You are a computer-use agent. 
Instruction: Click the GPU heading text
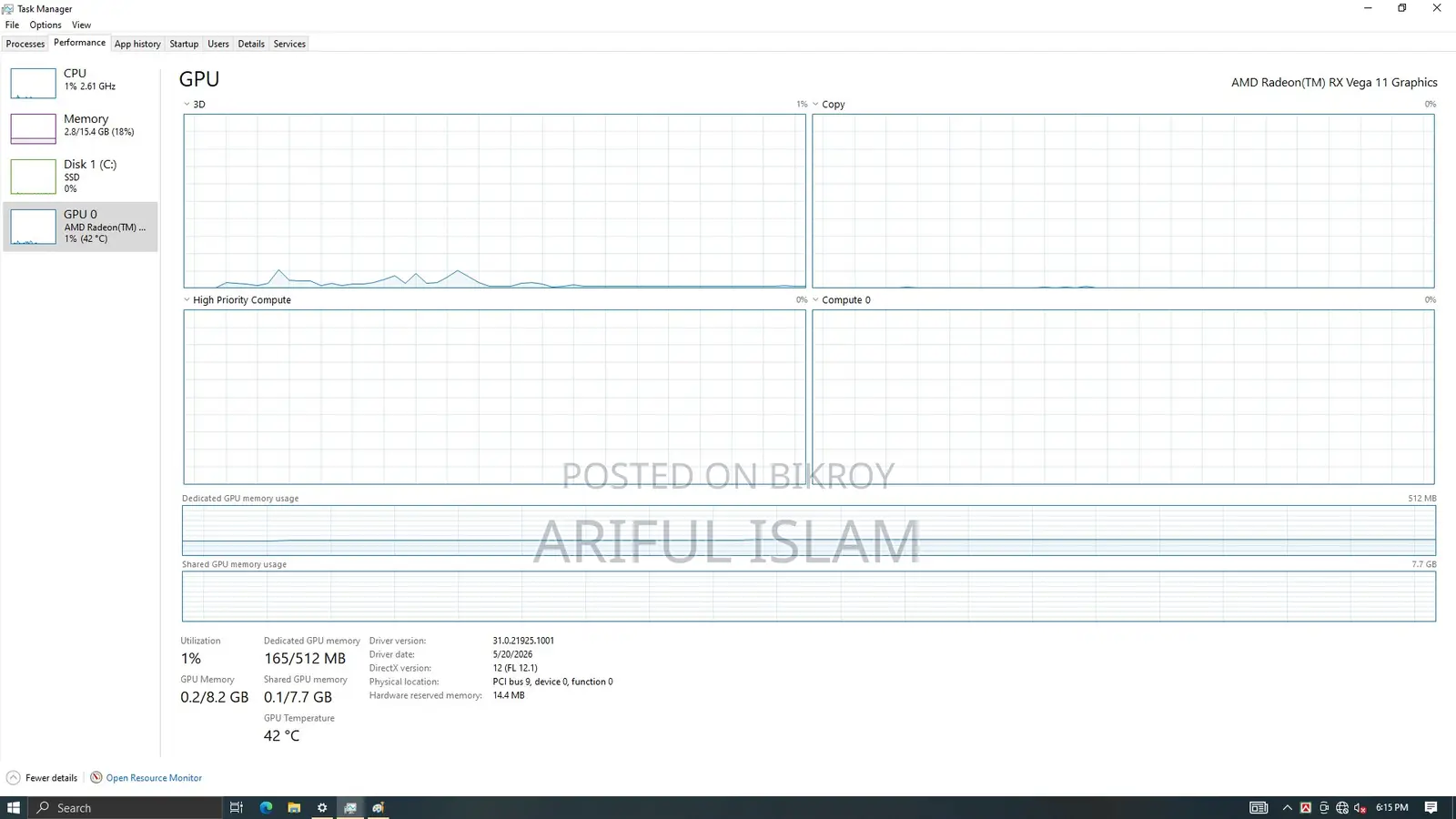click(199, 79)
